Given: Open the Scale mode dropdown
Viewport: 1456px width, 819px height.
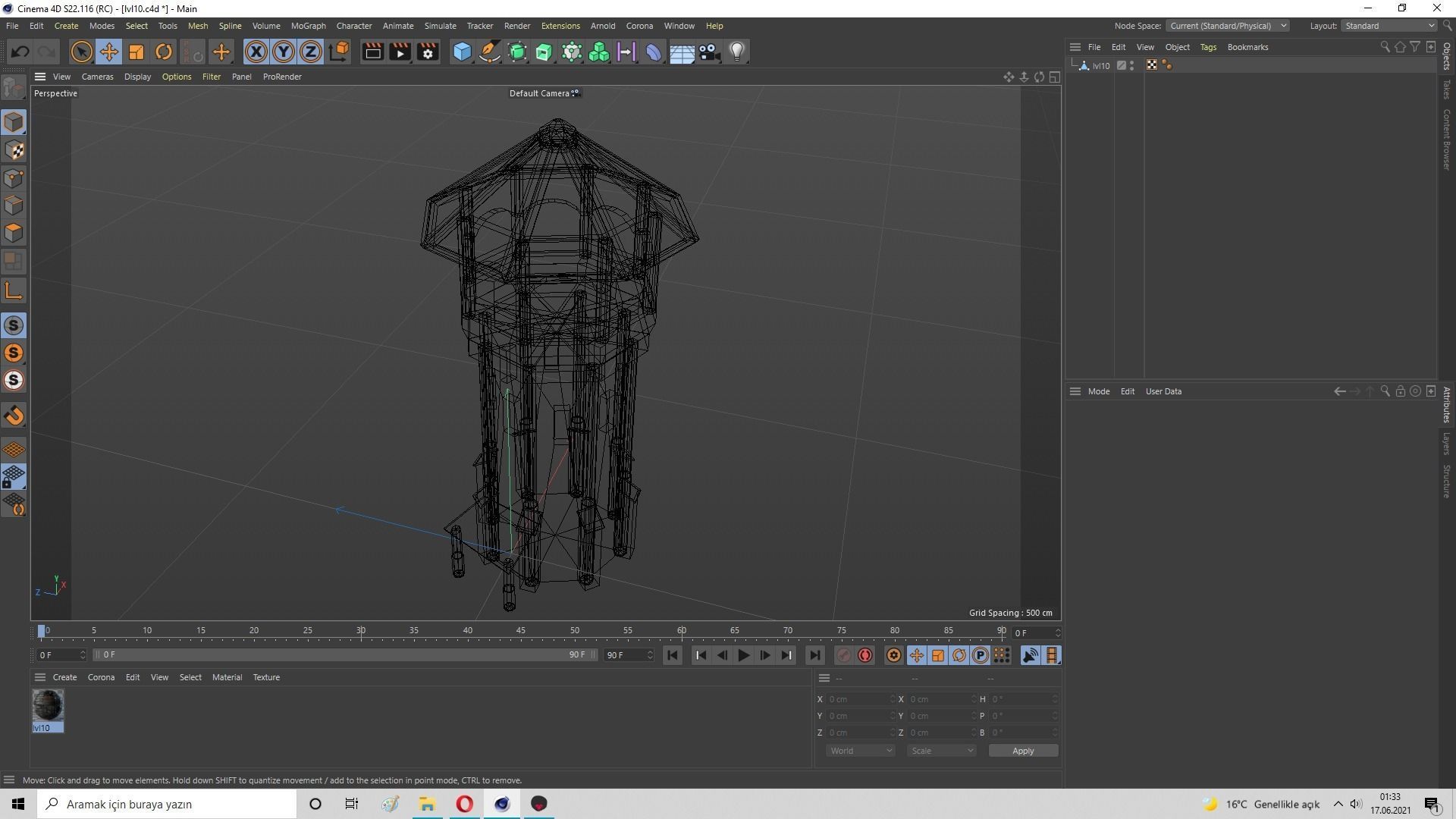Looking at the screenshot, I should click(x=941, y=751).
